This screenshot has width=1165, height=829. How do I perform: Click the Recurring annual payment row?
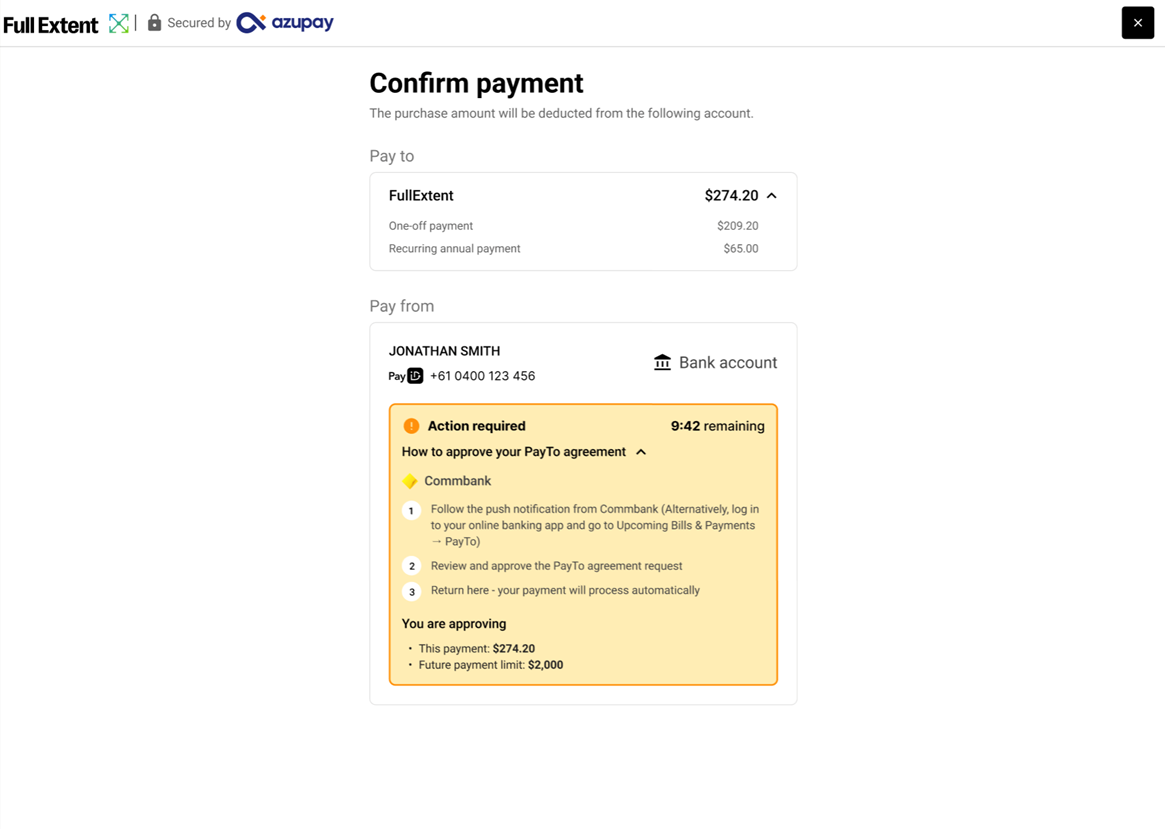(x=574, y=248)
